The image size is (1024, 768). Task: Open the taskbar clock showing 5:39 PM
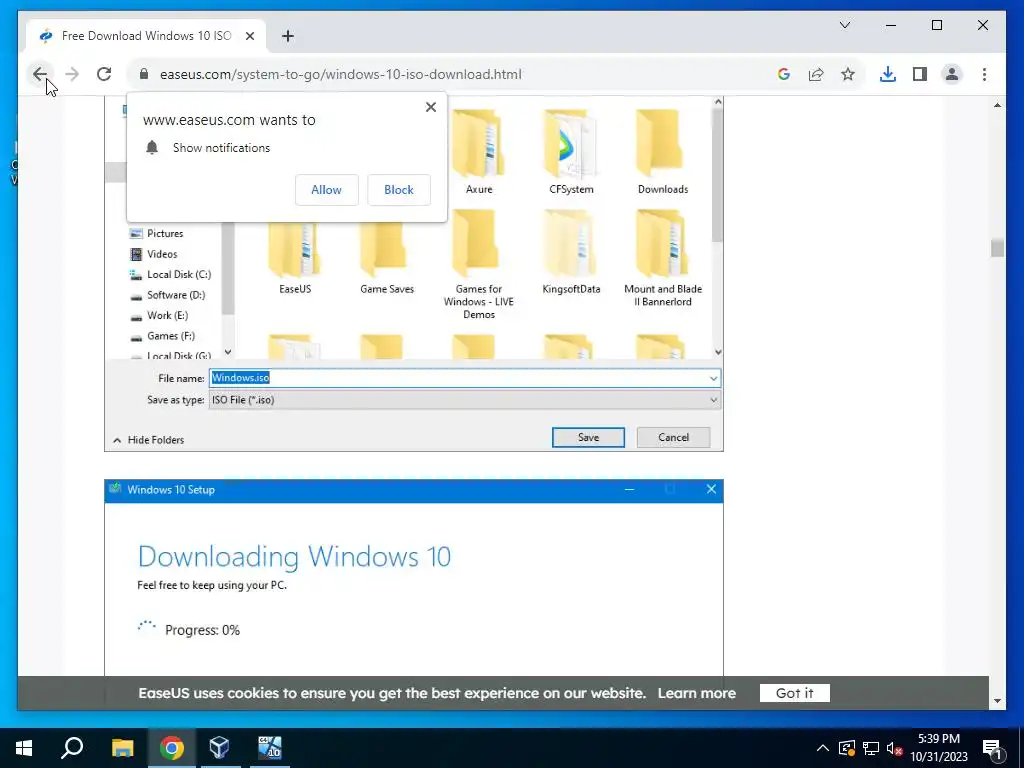pos(939,748)
